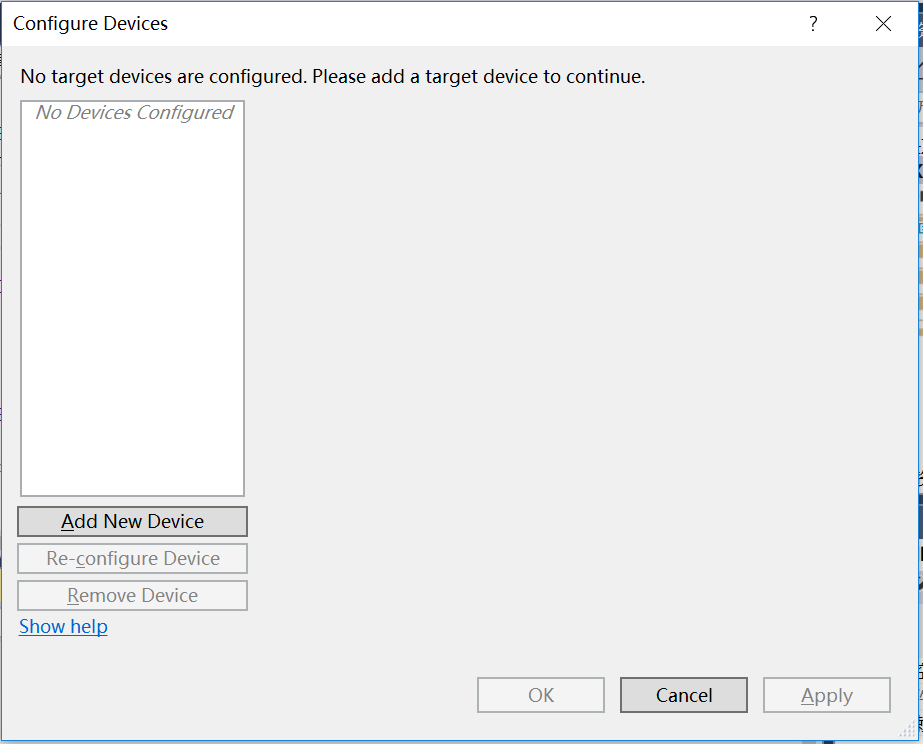The image size is (923, 744).
Task: Click the question mark help icon
Action: click(x=813, y=24)
